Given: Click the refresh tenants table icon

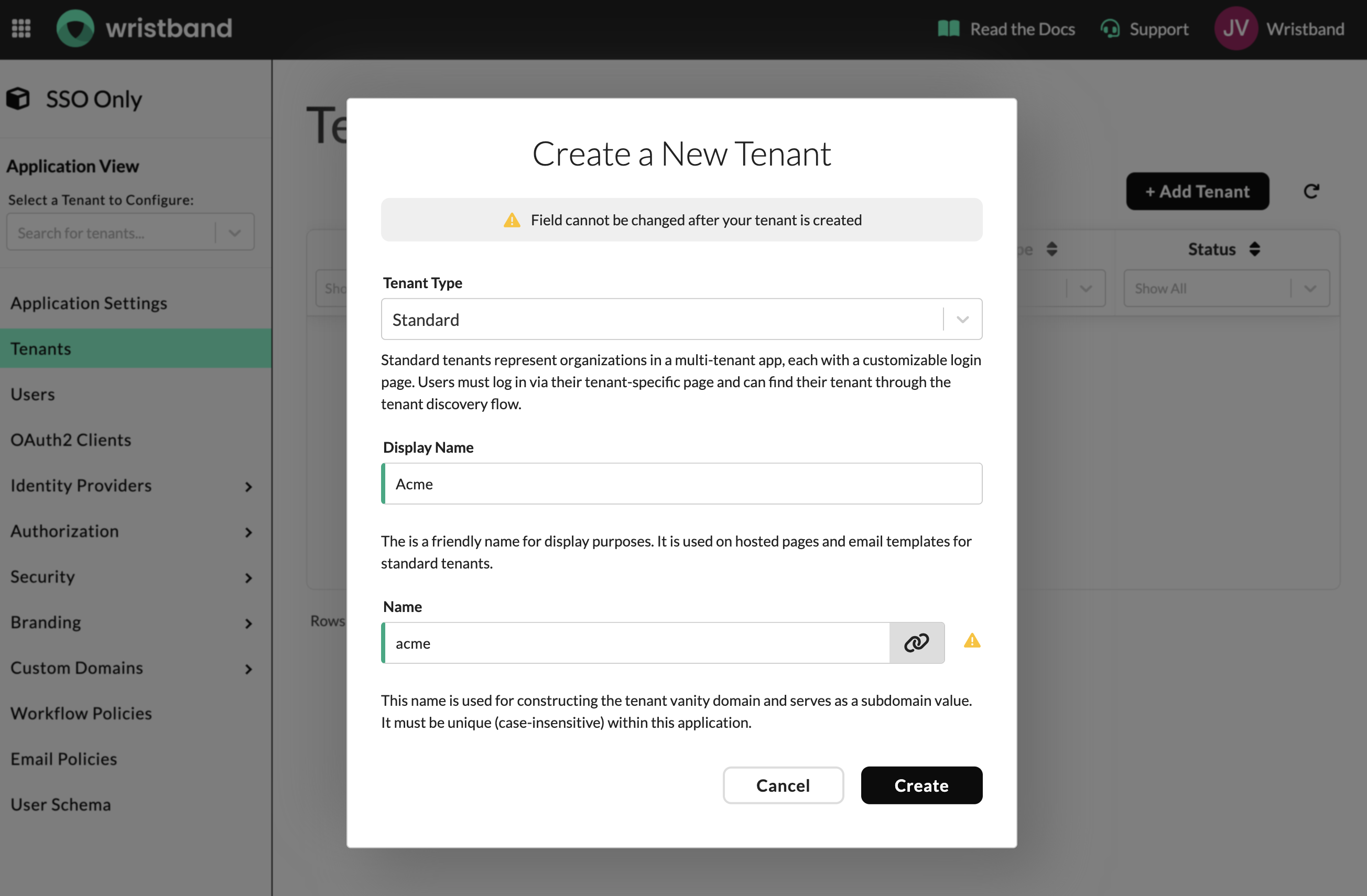Looking at the screenshot, I should (x=1311, y=191).
